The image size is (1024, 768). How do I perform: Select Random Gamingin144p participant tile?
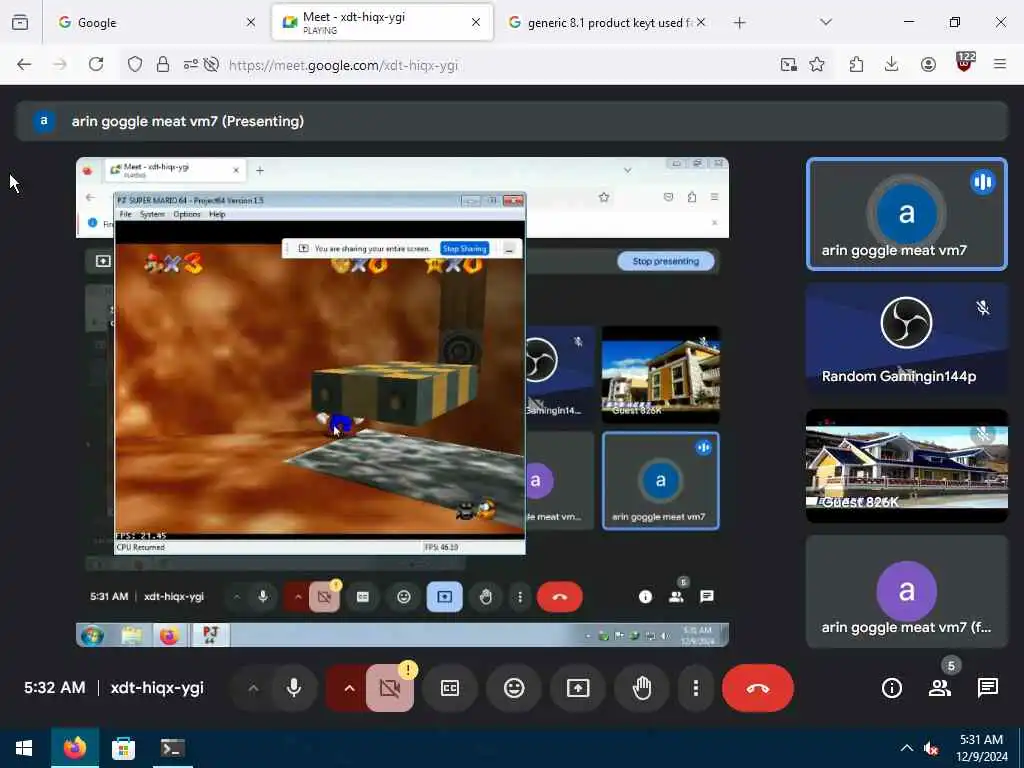pos(906,340)
